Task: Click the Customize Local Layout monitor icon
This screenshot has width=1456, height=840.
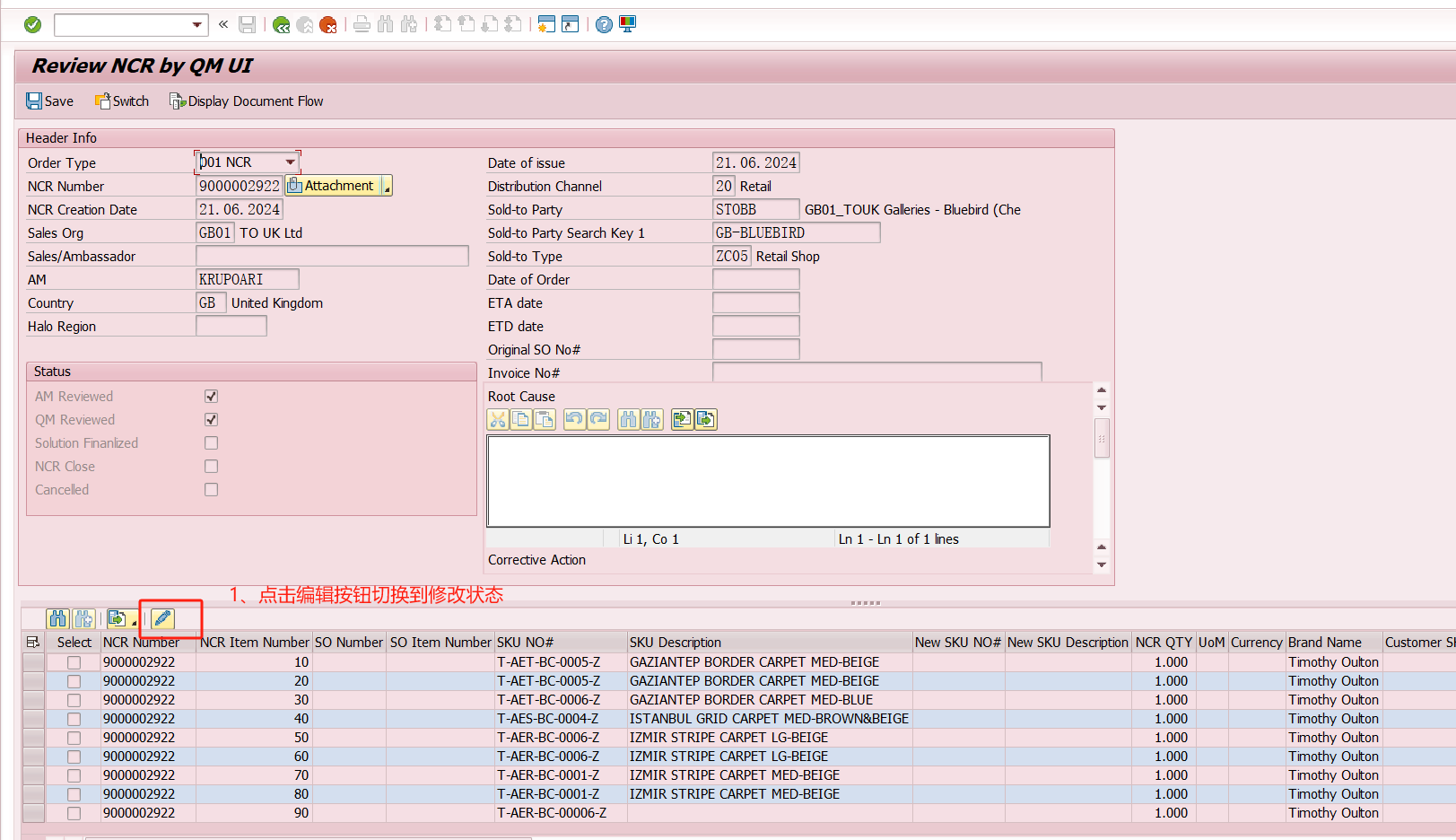Action: click(628, 25)
